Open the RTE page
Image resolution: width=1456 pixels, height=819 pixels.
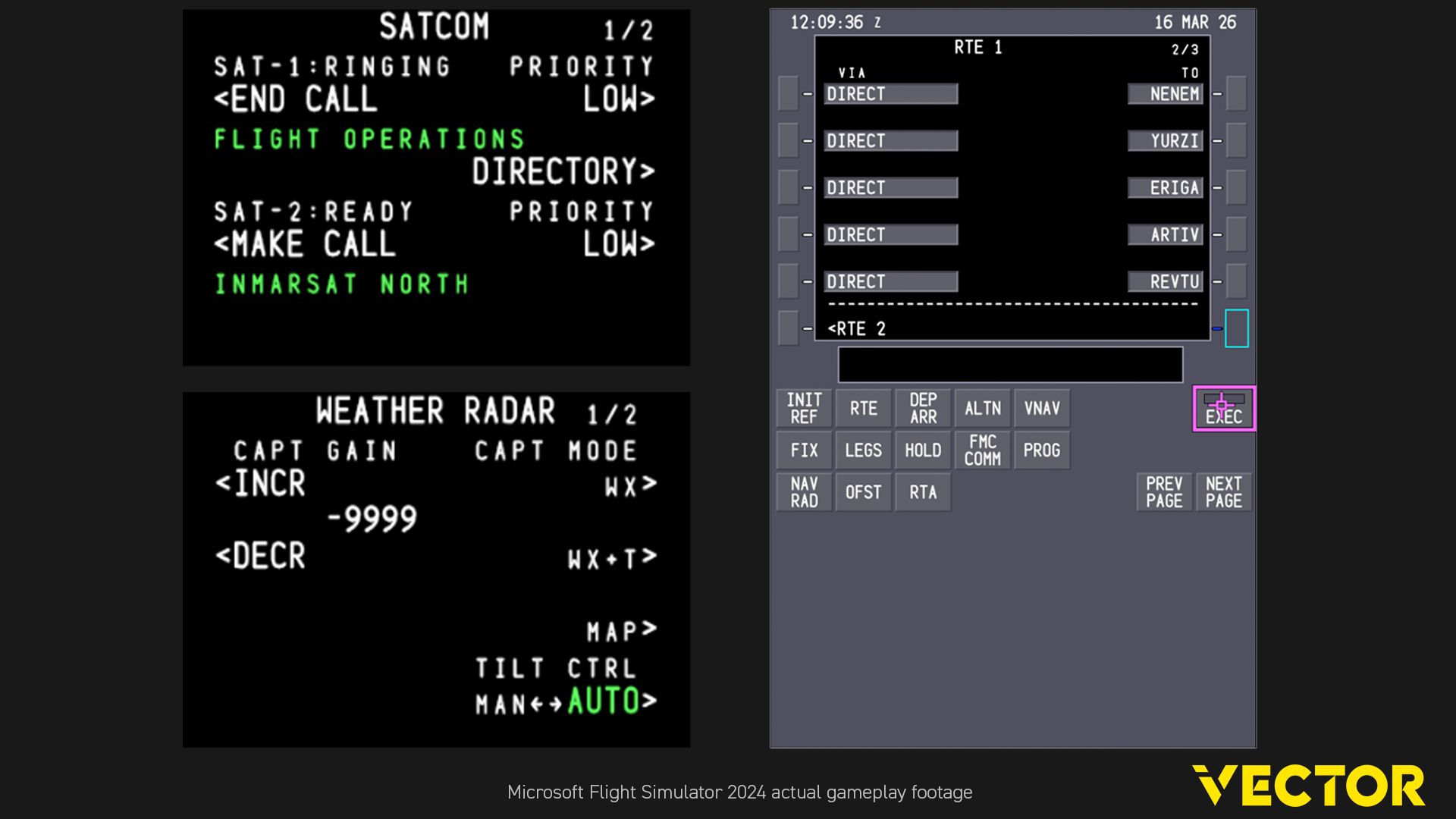click(x=863, y=409)
